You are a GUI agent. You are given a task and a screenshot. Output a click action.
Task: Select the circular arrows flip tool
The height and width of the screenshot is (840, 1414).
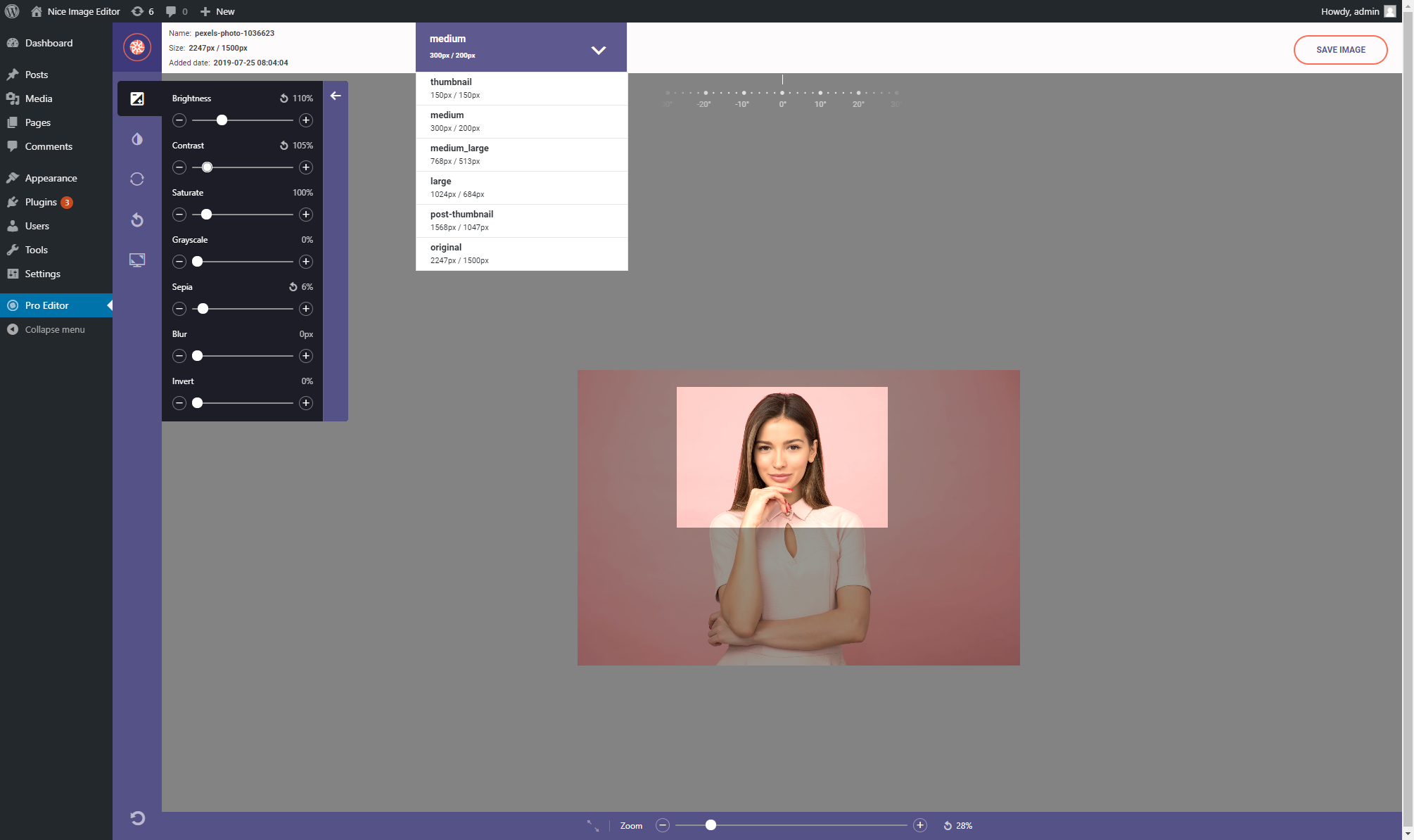coord(137,179)
